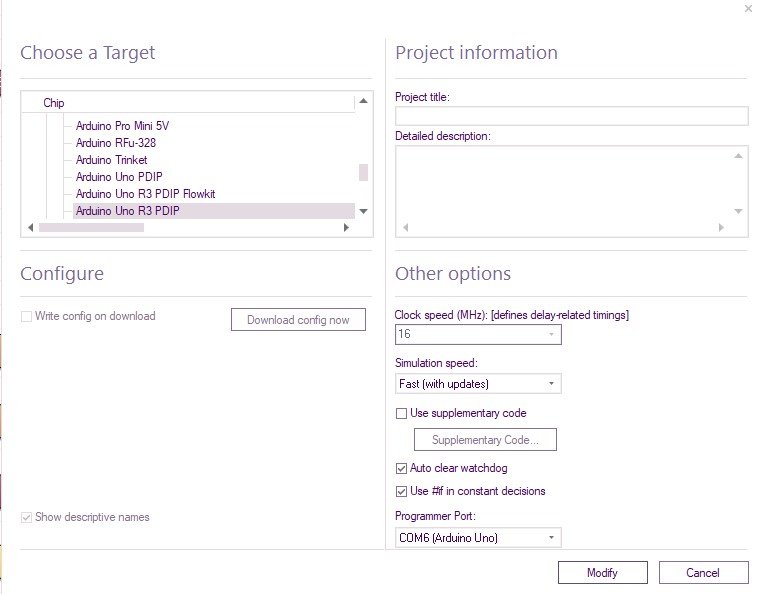
Task: Choose Arduino Trinket from target list
Action: pos(111,160)
